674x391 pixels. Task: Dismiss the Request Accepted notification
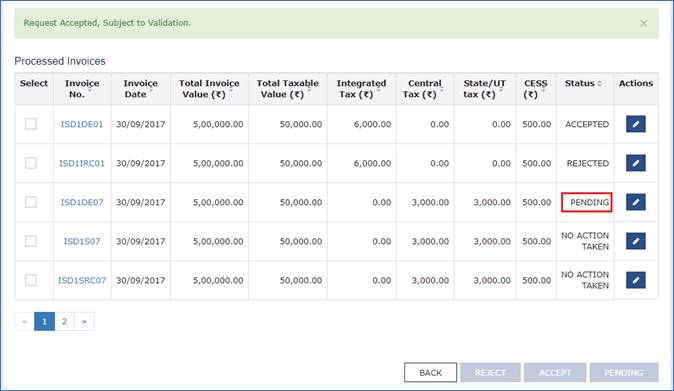pos(643,23)
